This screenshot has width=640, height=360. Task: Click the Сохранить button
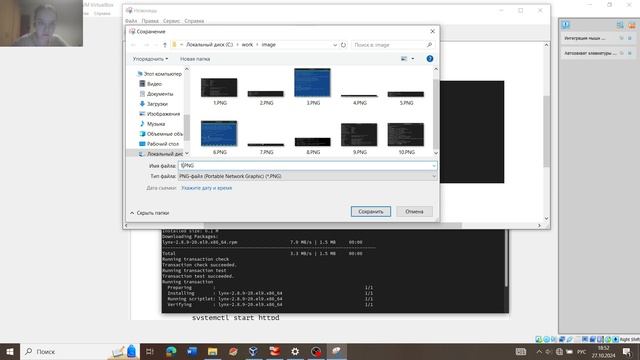371,211
